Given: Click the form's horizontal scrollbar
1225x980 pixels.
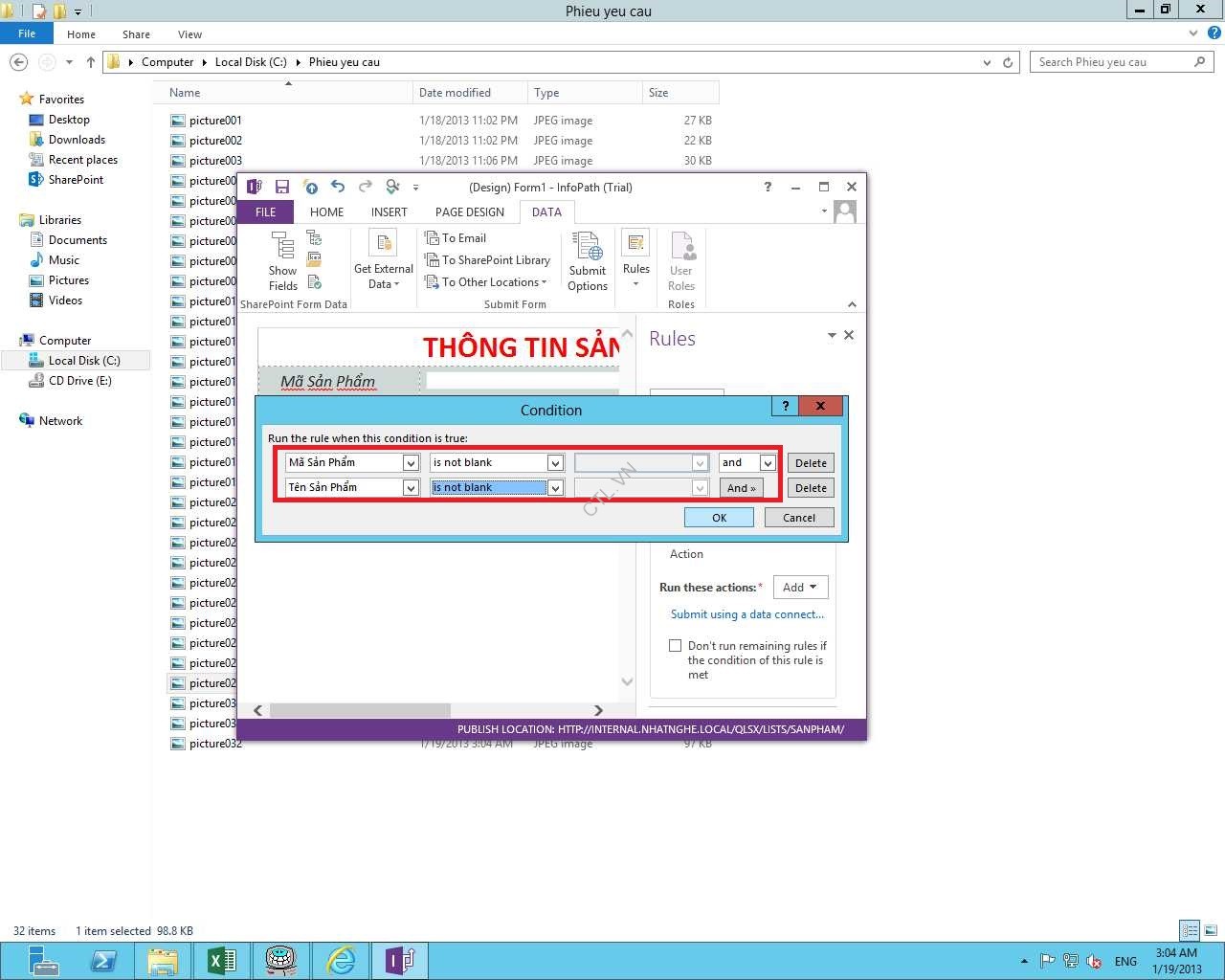Looking at the screenshot, I should click(360, 710).
